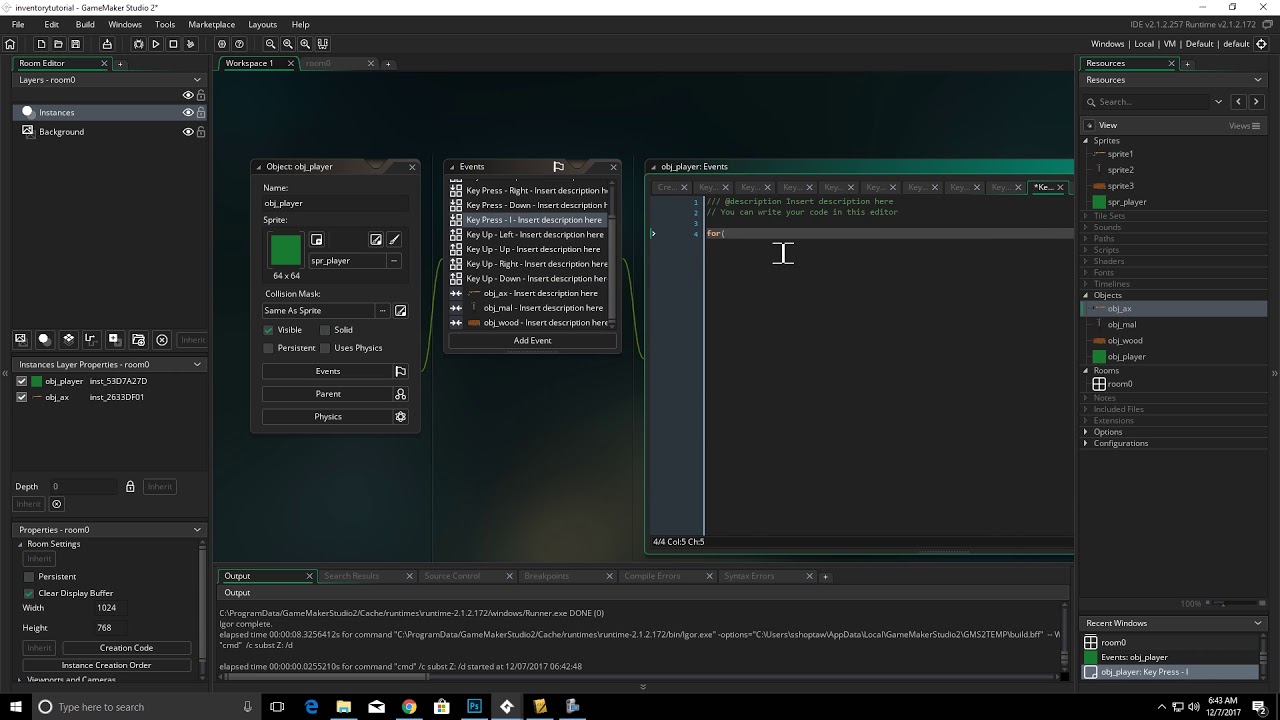The width and height of the screenshot is (1280, 720).
Task: Disable Clear Display Buffer checkbox
Action: click(x=29, y=593)
